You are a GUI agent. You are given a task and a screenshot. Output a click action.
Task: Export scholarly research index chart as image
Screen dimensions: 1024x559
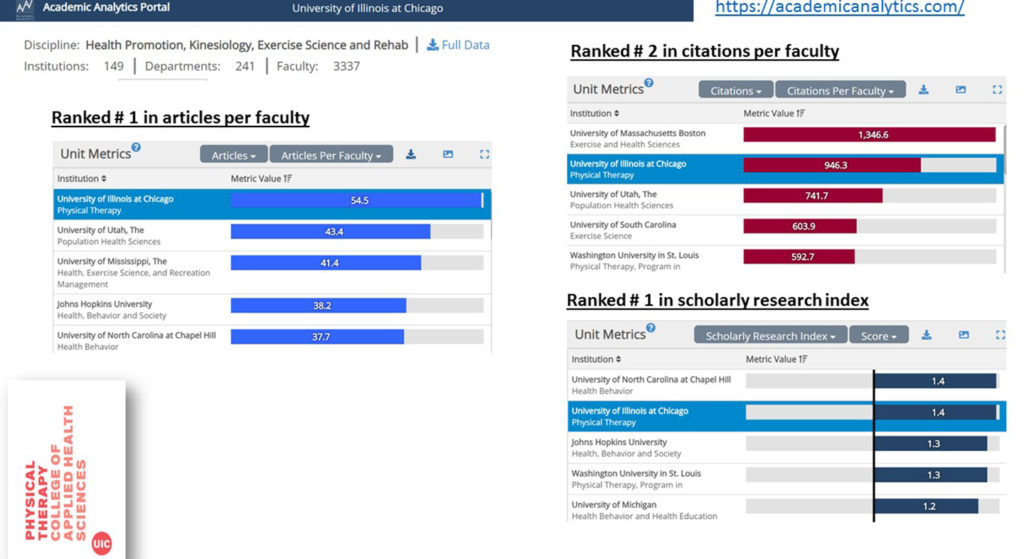pos(963,335)
